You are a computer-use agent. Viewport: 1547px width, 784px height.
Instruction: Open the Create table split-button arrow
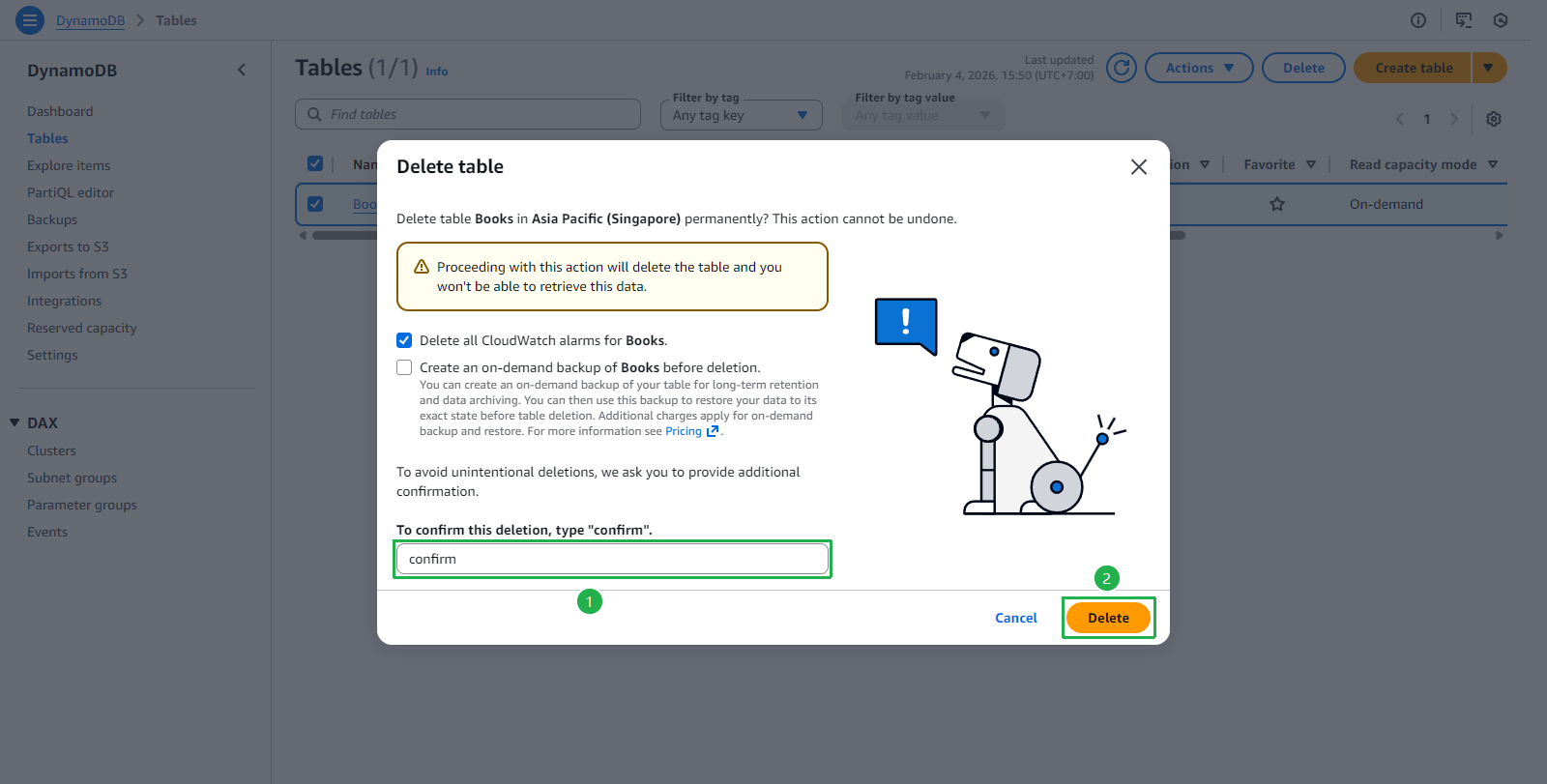tap(1489, 68)
